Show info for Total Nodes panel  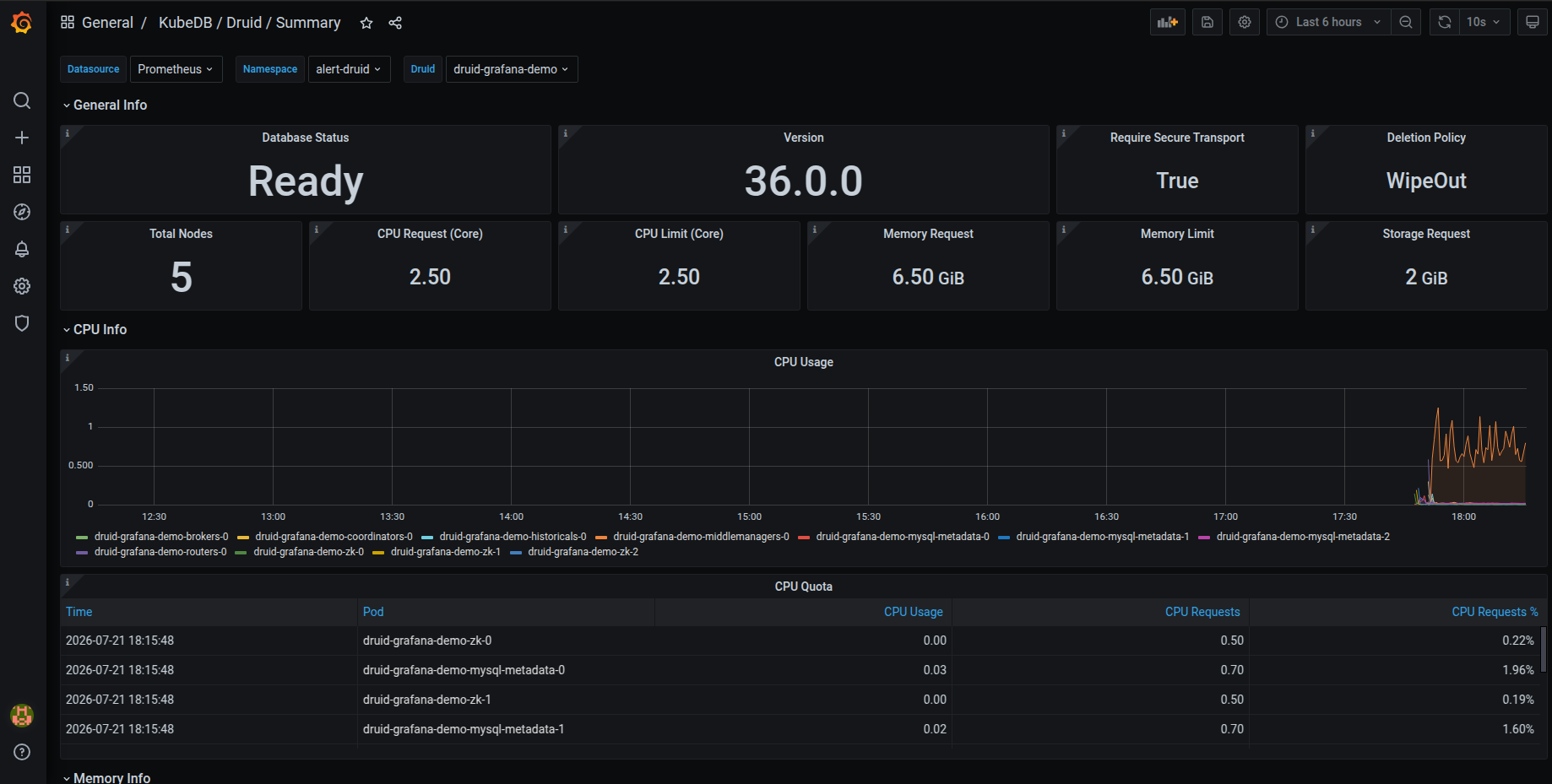pos(68,230)
